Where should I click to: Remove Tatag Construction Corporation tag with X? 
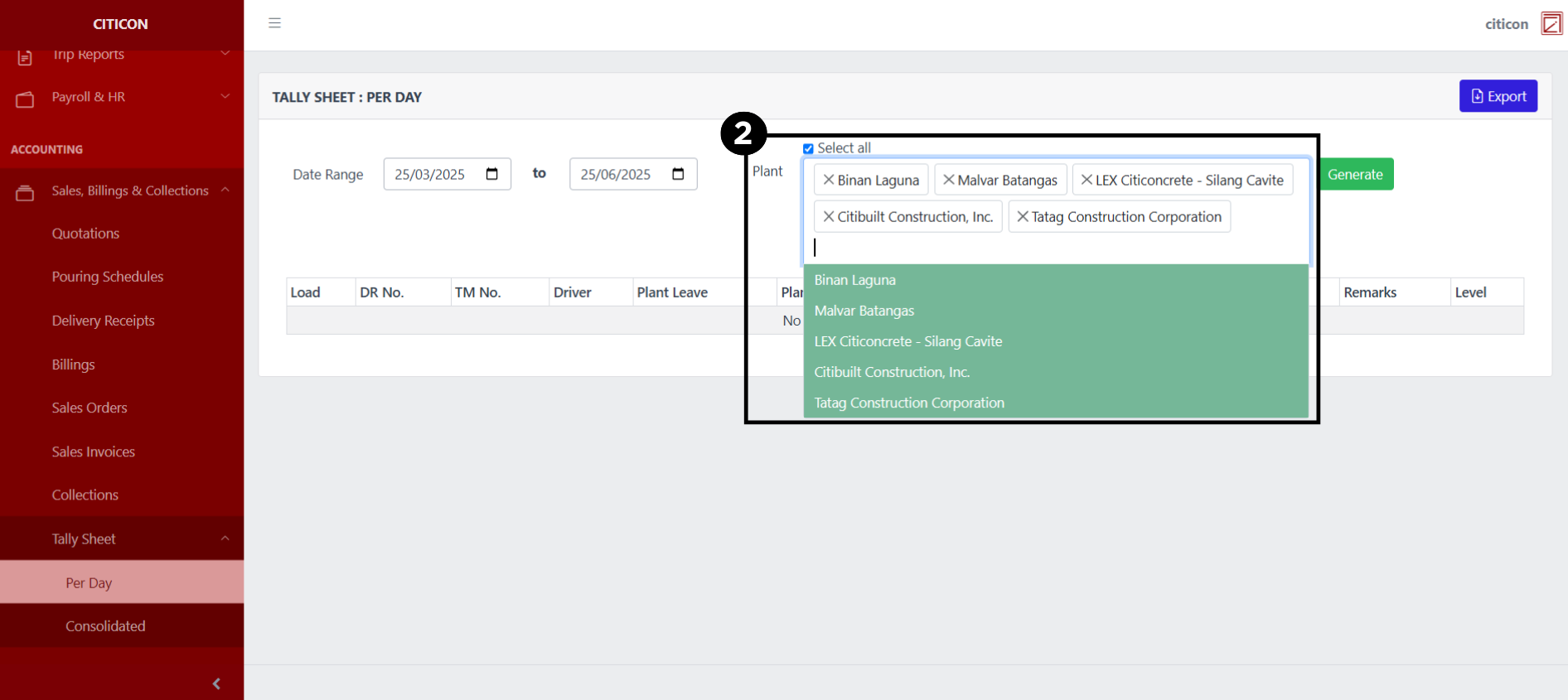tap(1022, 216)
